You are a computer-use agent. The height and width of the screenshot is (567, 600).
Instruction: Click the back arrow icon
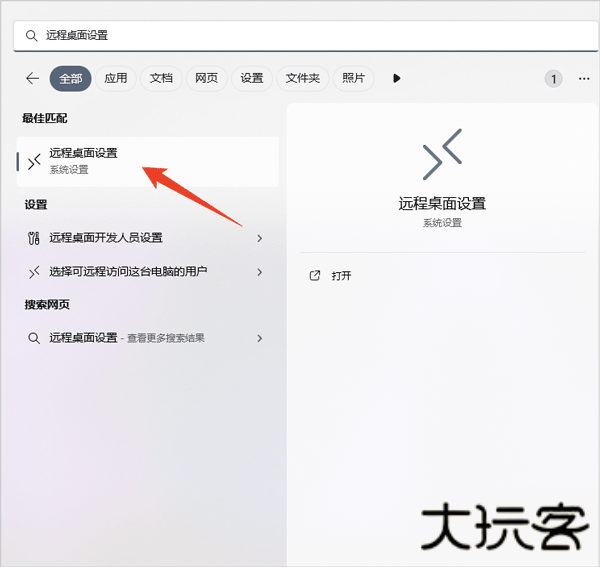click(32, 78)
